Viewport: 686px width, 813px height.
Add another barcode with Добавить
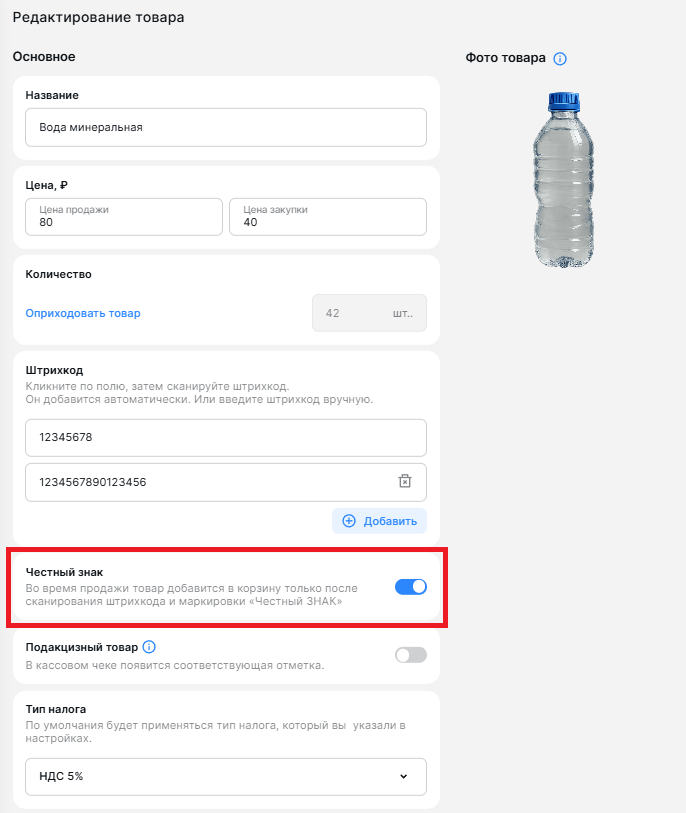379,521
